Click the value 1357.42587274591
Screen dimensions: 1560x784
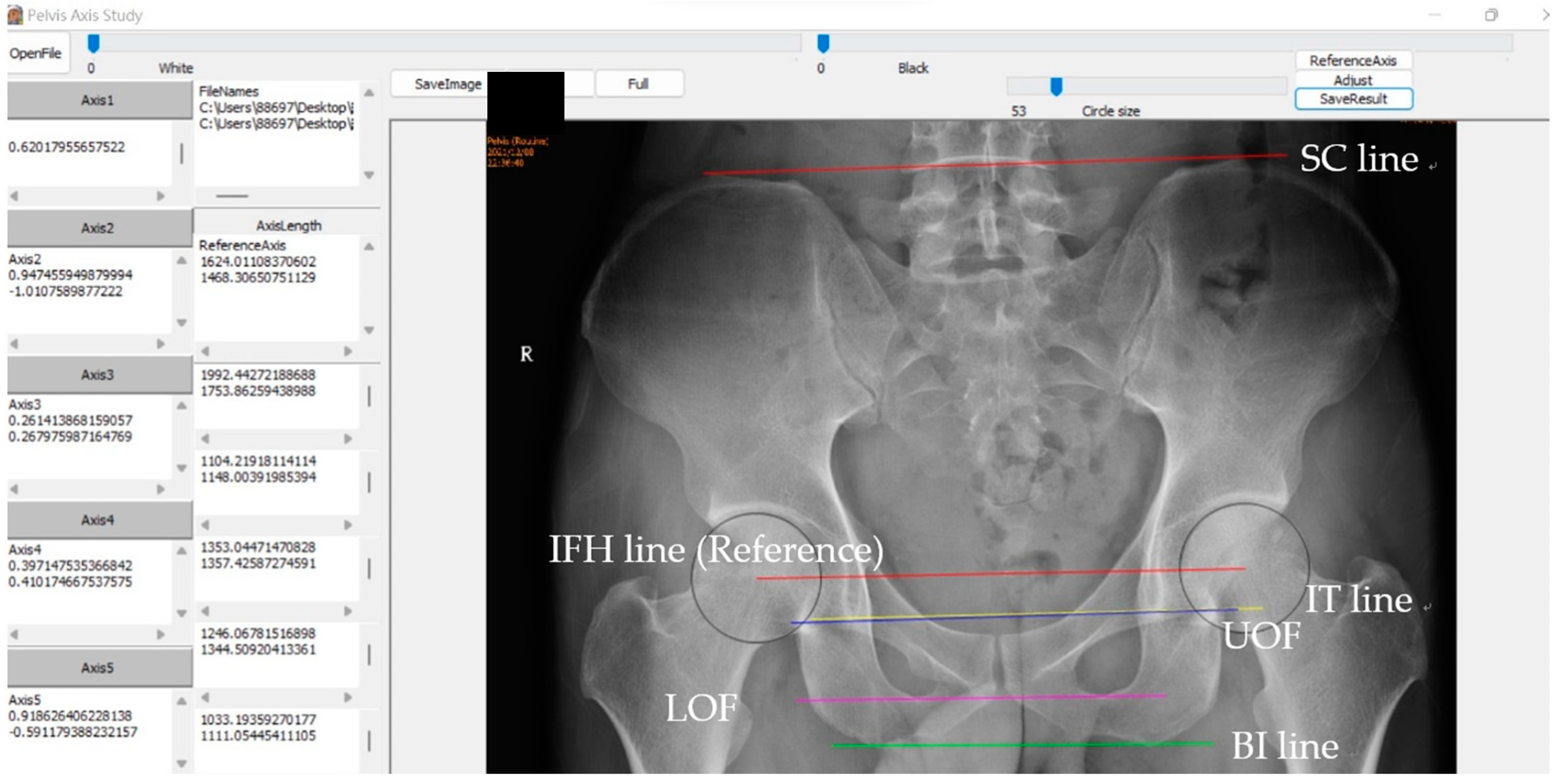click(x=258, y=563)
